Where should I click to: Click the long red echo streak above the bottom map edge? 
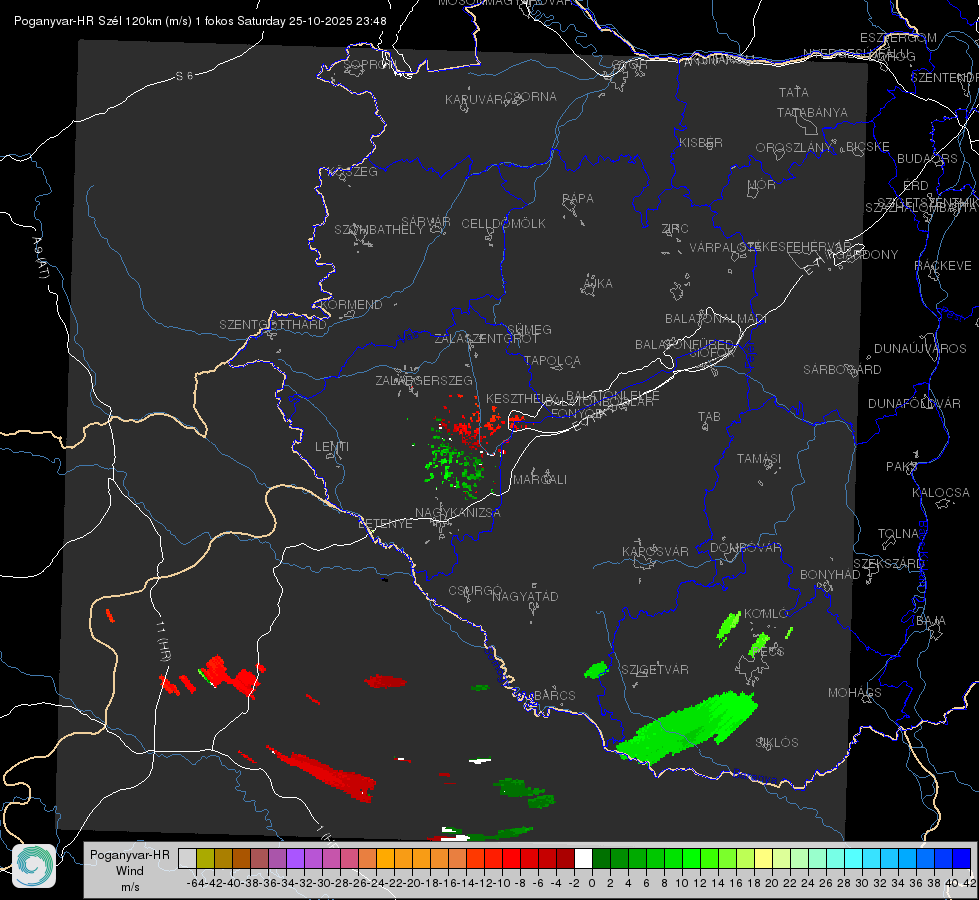pos(322,773)
